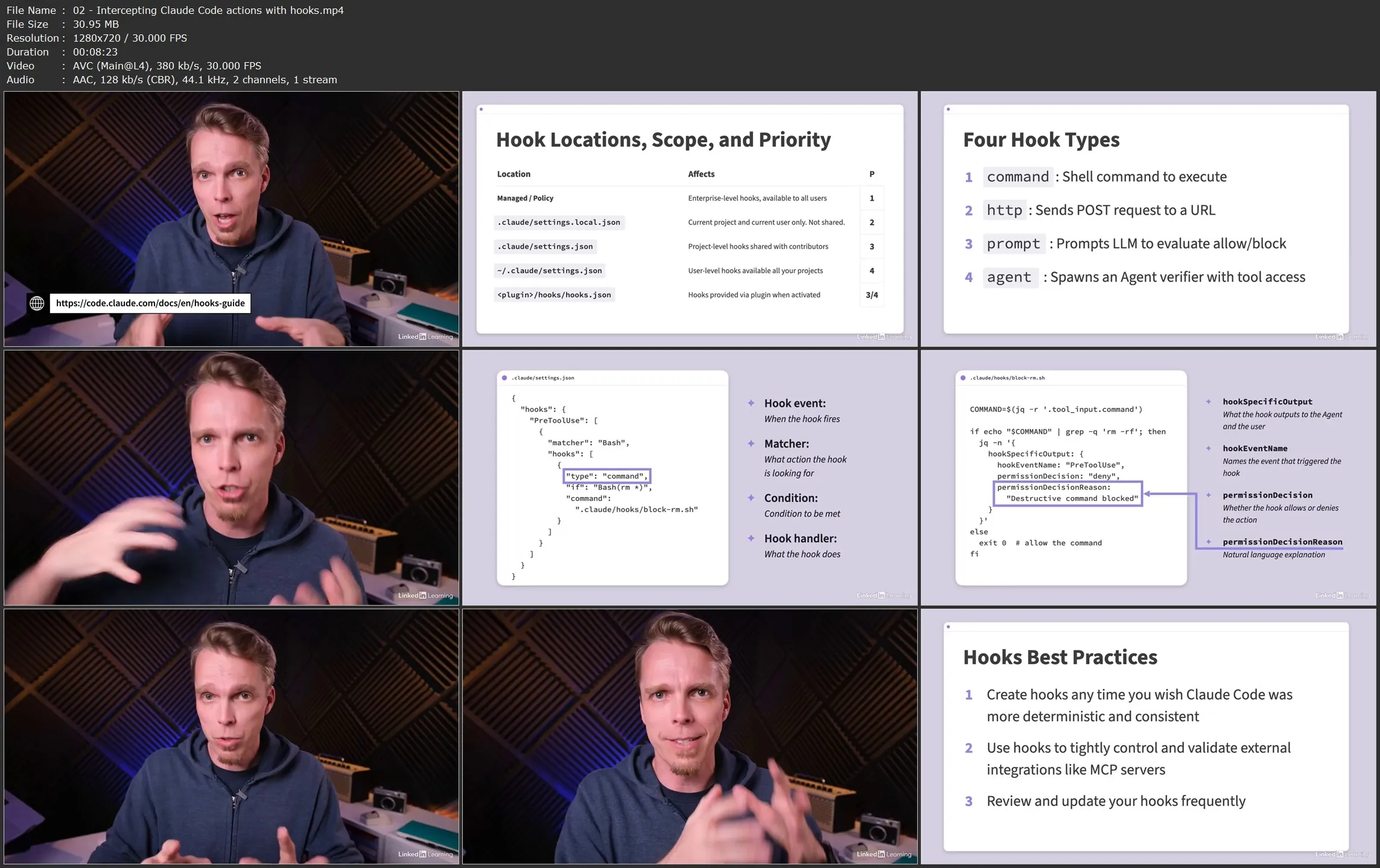This screenshot has height=868, width=1380.
Task: Click the 'Affects' column header
Action: click(x=701, y=174)
